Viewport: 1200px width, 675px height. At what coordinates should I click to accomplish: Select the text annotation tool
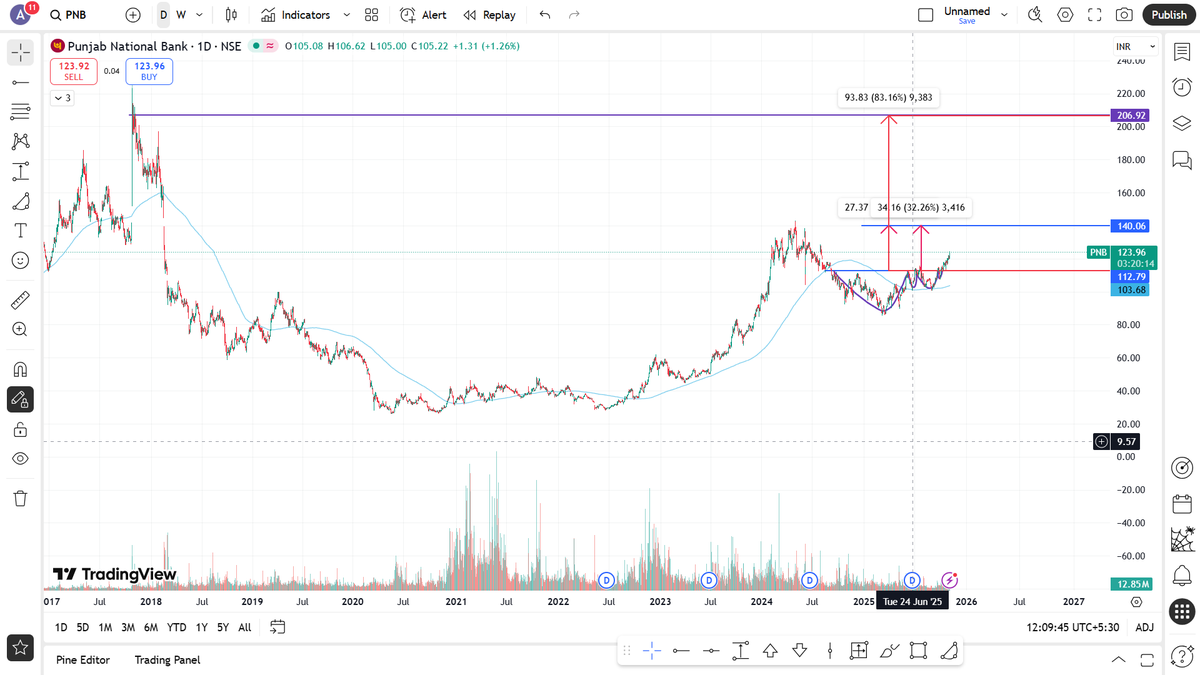[20, 230]
